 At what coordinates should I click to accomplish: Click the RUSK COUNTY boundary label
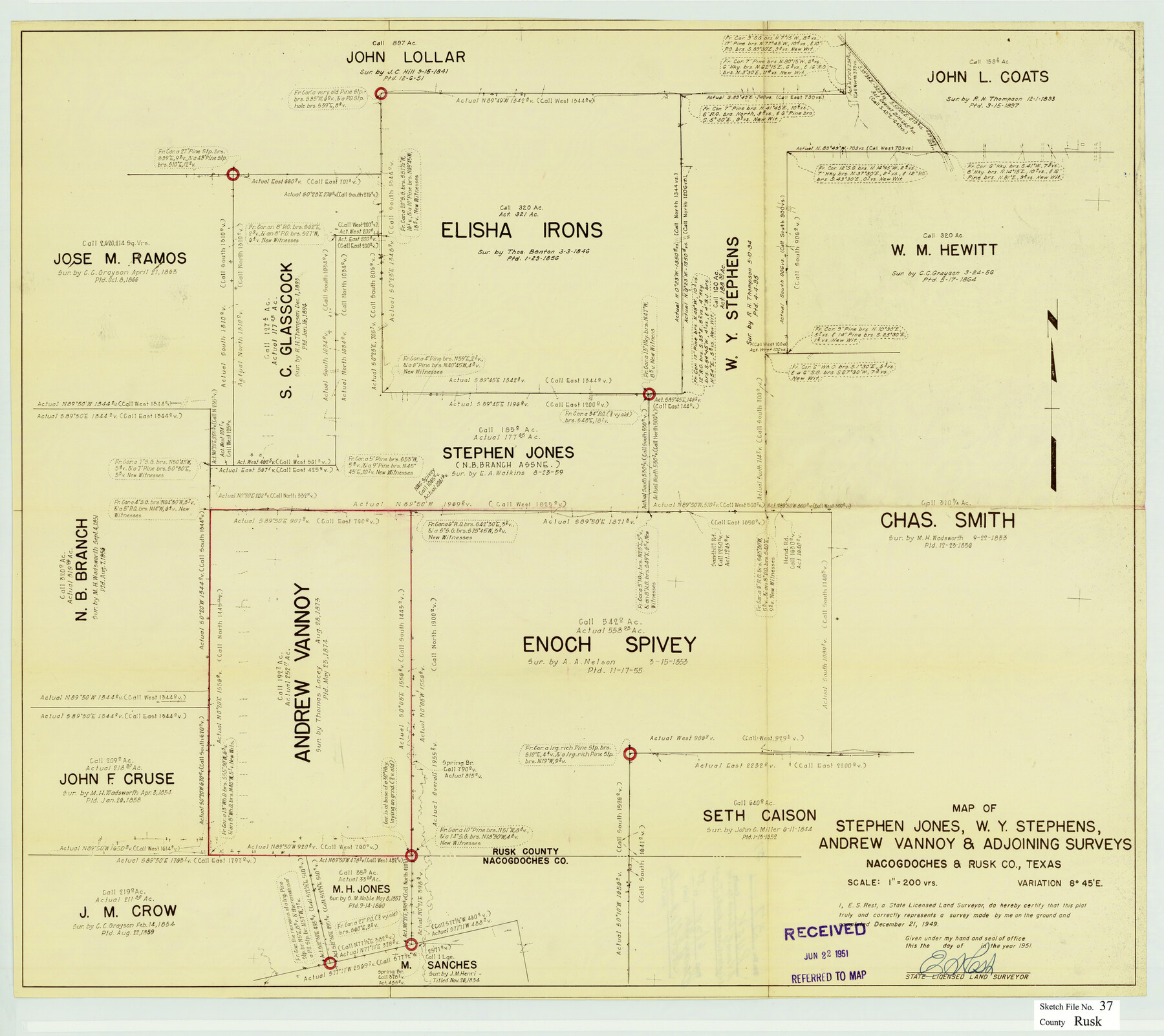[526, 851]
